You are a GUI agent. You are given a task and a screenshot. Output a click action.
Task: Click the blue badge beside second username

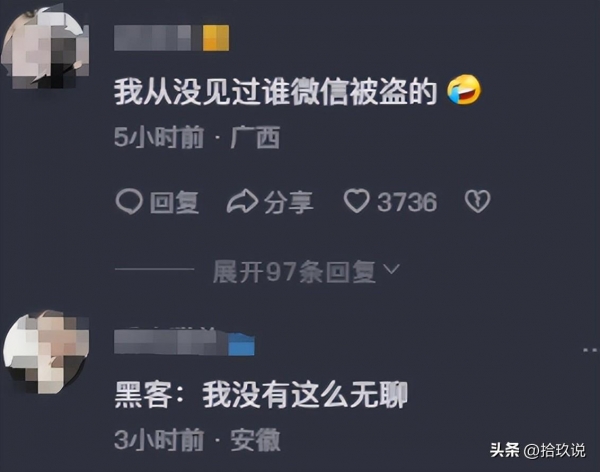(241, 344)
